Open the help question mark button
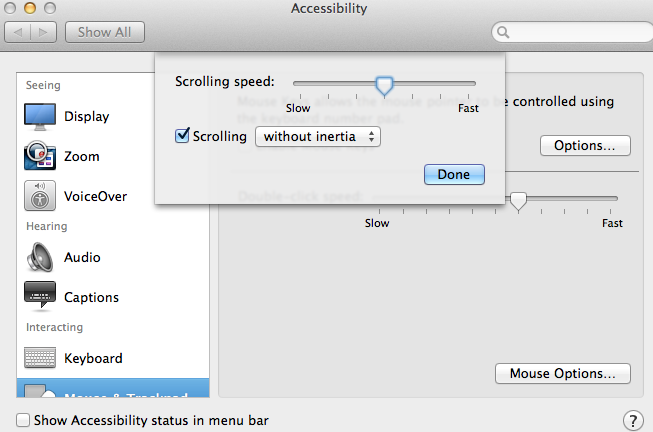Image resolution: width=653 pixels, height=432 pixels. [x=632, y=420]
